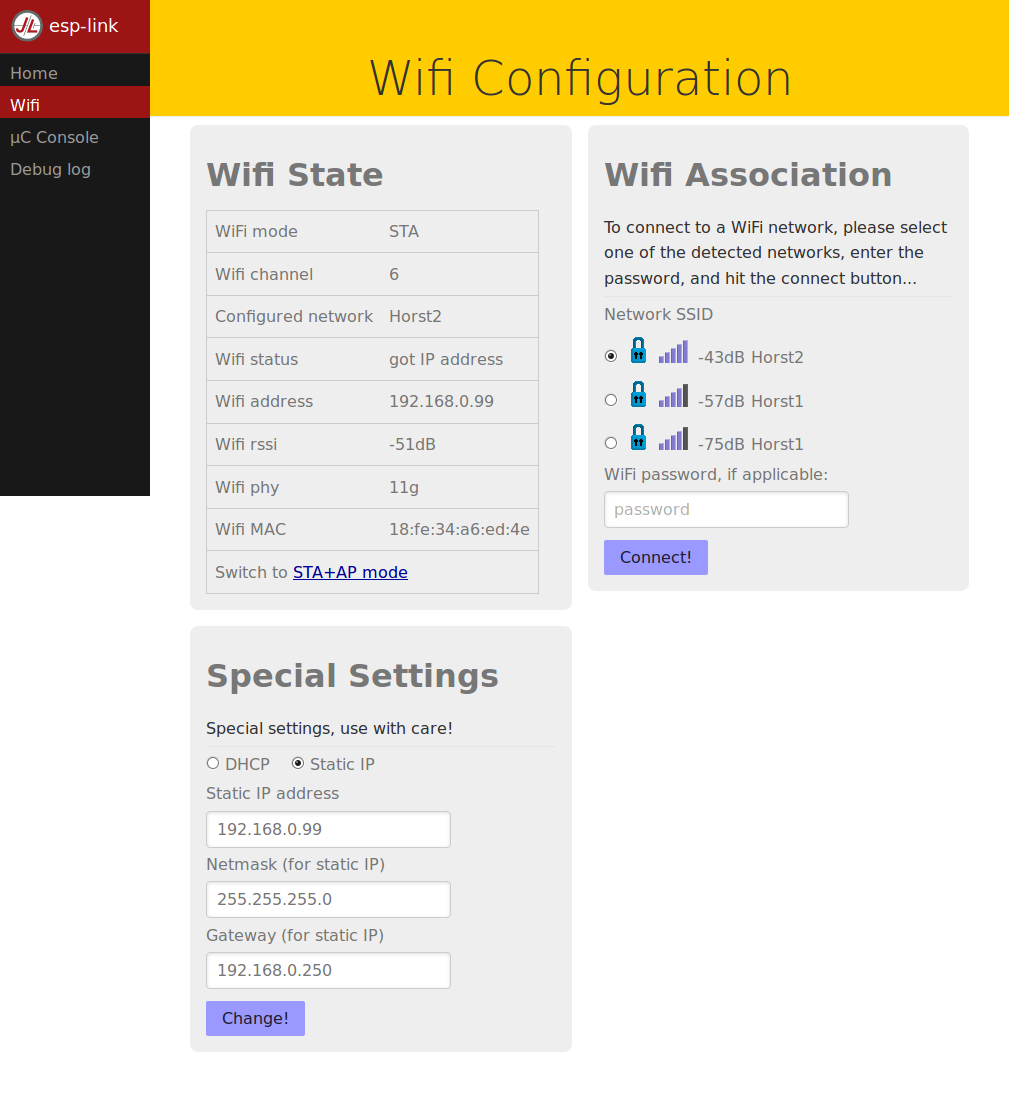Click the esp-link title text
Screen dimensions: 1009x1110
point(84,26)
